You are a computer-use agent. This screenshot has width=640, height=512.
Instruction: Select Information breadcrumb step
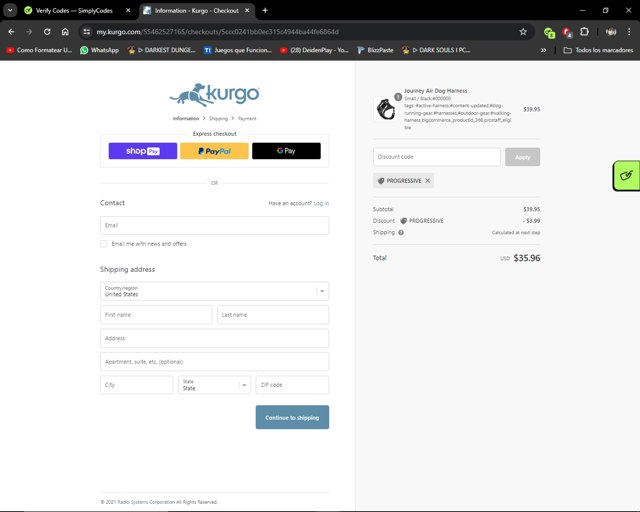(186, 118)
